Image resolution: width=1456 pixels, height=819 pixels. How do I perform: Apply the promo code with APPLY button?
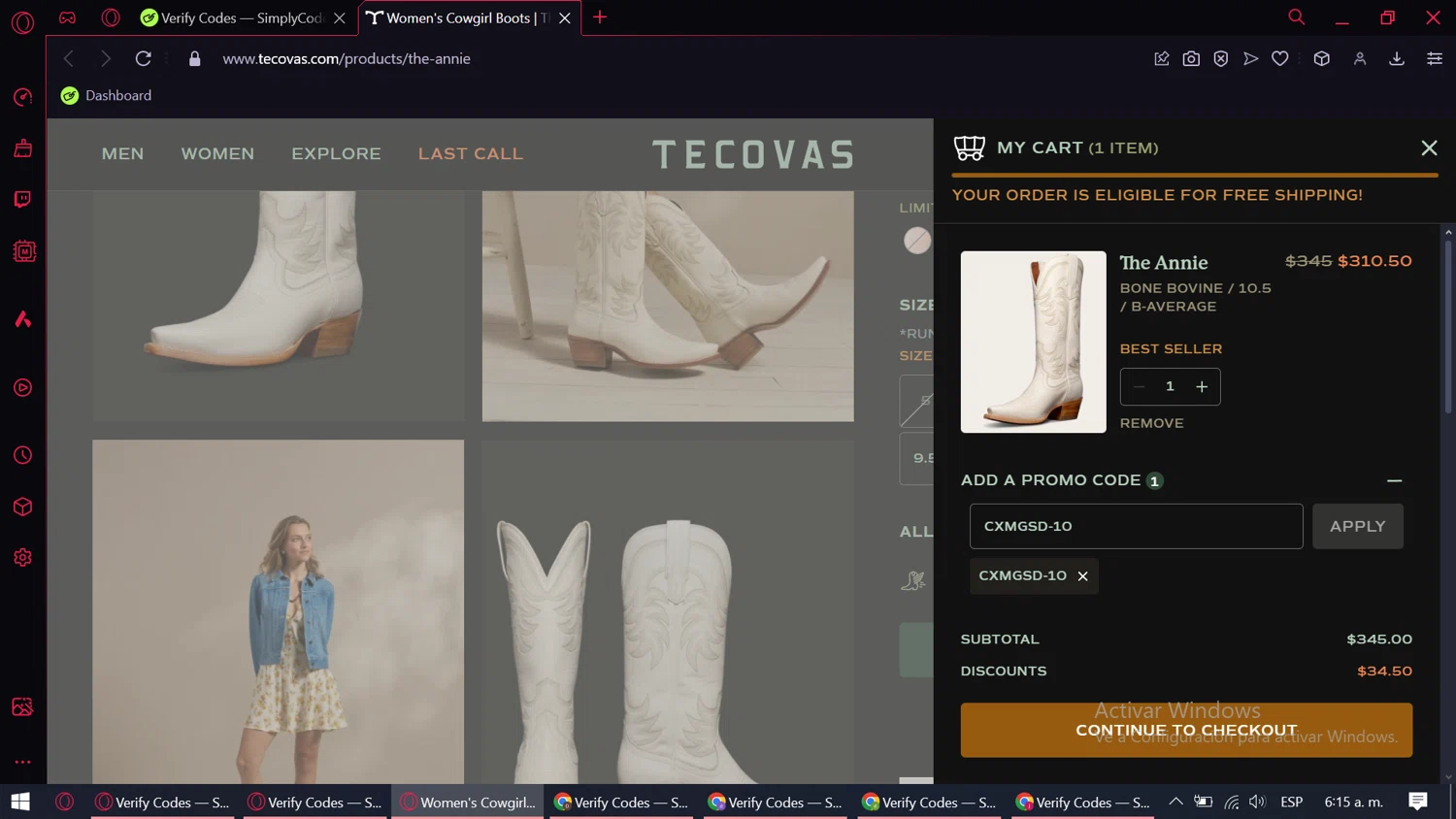[x=1357, y=526]
